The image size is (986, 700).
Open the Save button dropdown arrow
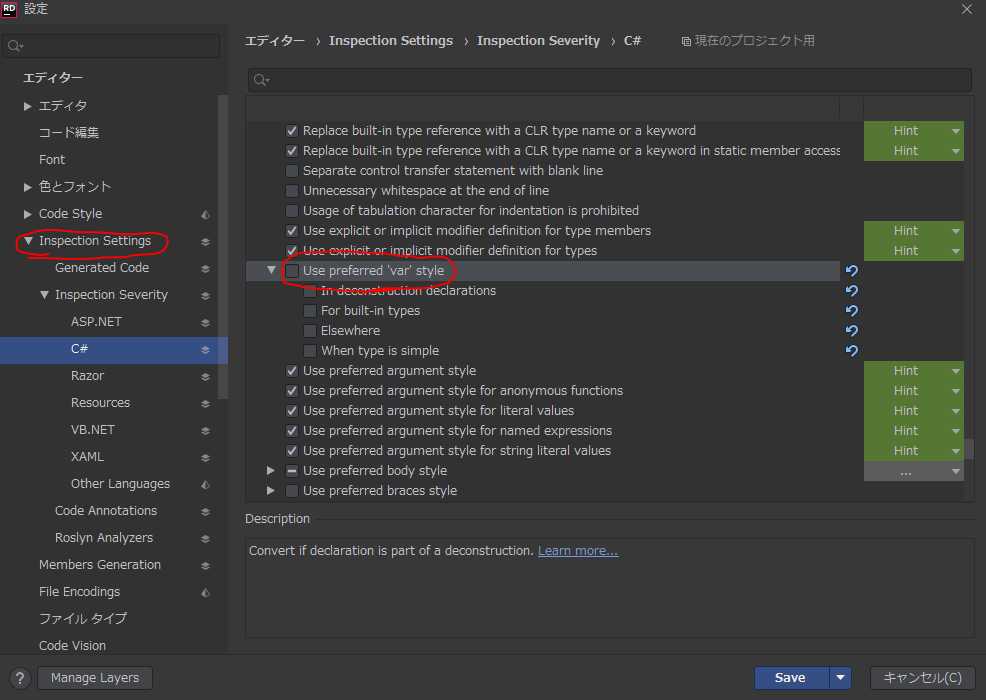pos(841,678)
